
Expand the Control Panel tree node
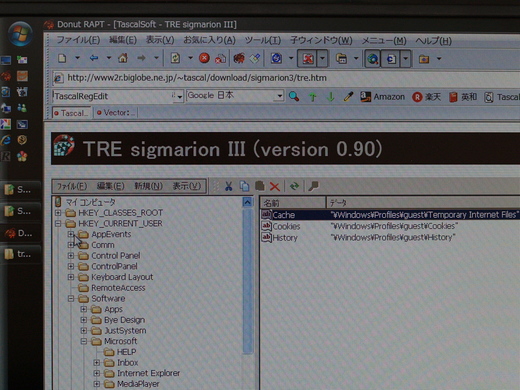[x=71, y=256]
